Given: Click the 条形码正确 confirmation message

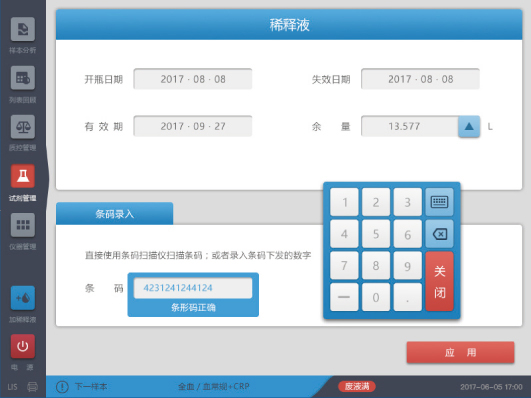Looking at the screenshot, I should 193,308.
